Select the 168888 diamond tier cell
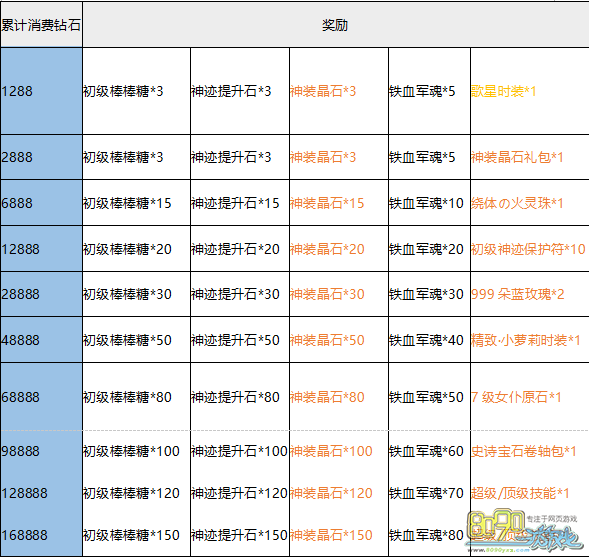The width and height of the screenshot is (589, 558). pos(41,535)
